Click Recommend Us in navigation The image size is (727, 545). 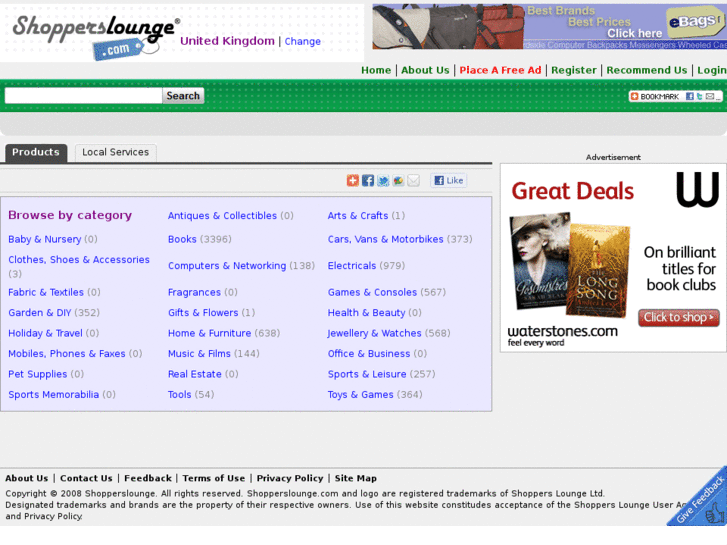click(646, 70)
